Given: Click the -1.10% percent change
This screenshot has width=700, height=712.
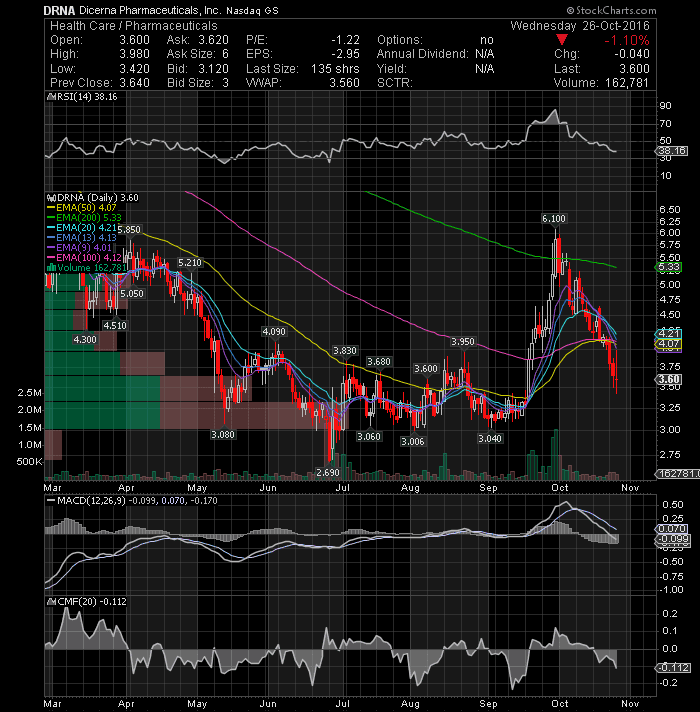Looking at the screenshot, I should (x=626, y=40).
